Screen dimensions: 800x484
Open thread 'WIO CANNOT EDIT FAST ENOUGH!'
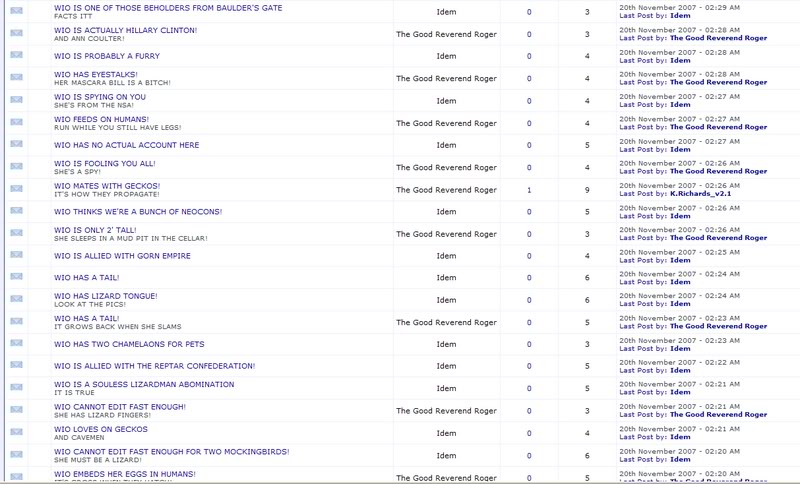pyautogui.click(x=120, y=407)
